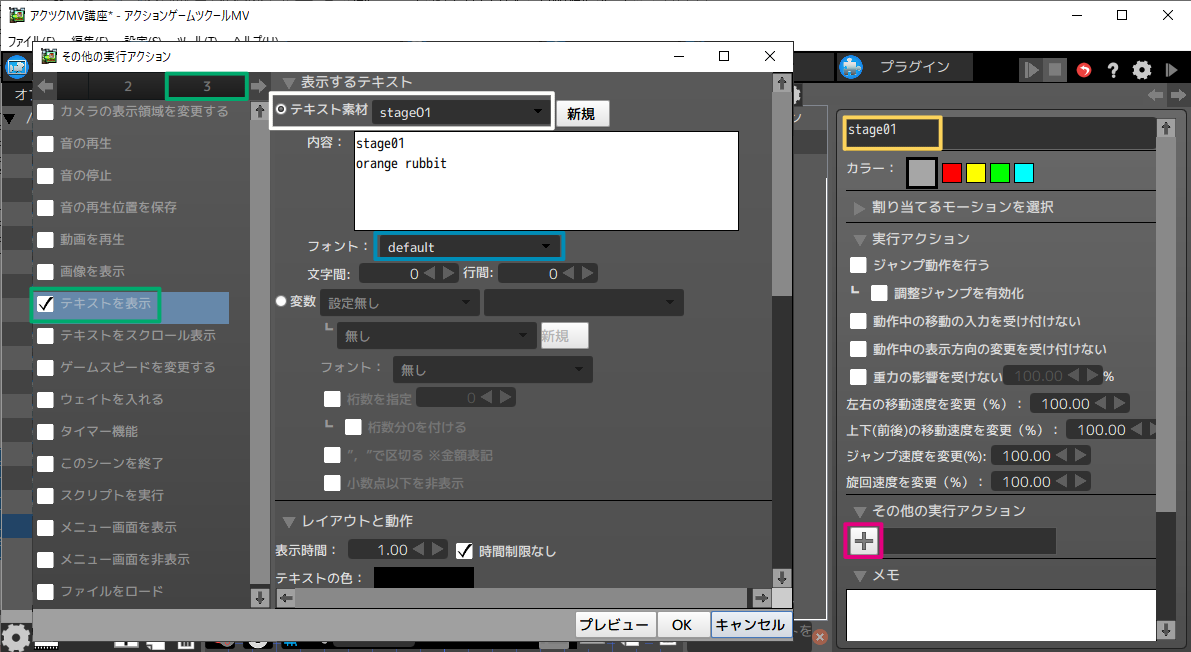
Task: Click the gear icon at bottom-left corner
Action: pyautogui.click(x=14, y=636)
